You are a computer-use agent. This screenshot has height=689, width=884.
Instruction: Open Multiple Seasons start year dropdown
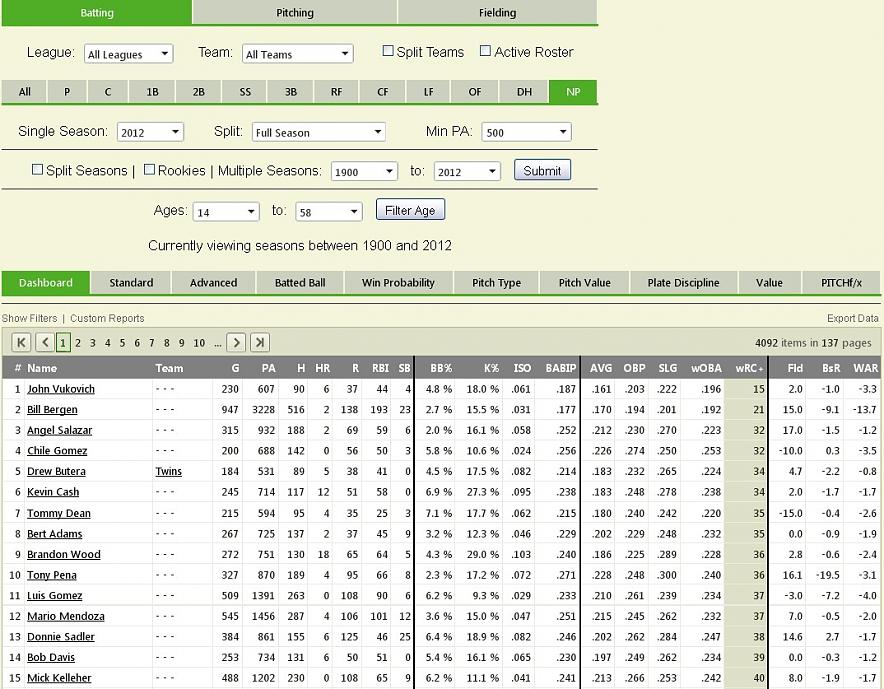click(364, 172)
